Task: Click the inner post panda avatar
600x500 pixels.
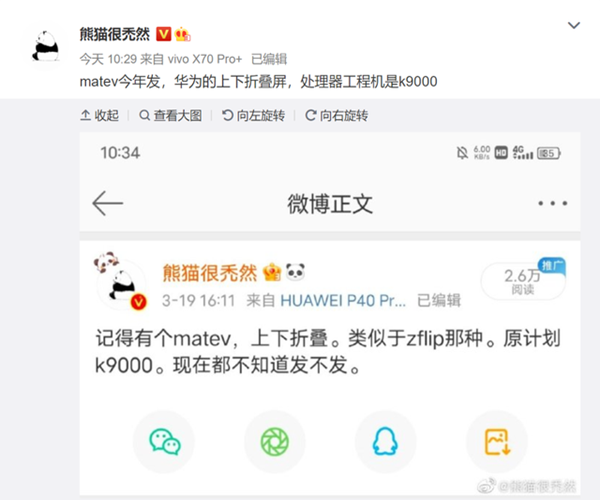Action: [x=122, y=282]
